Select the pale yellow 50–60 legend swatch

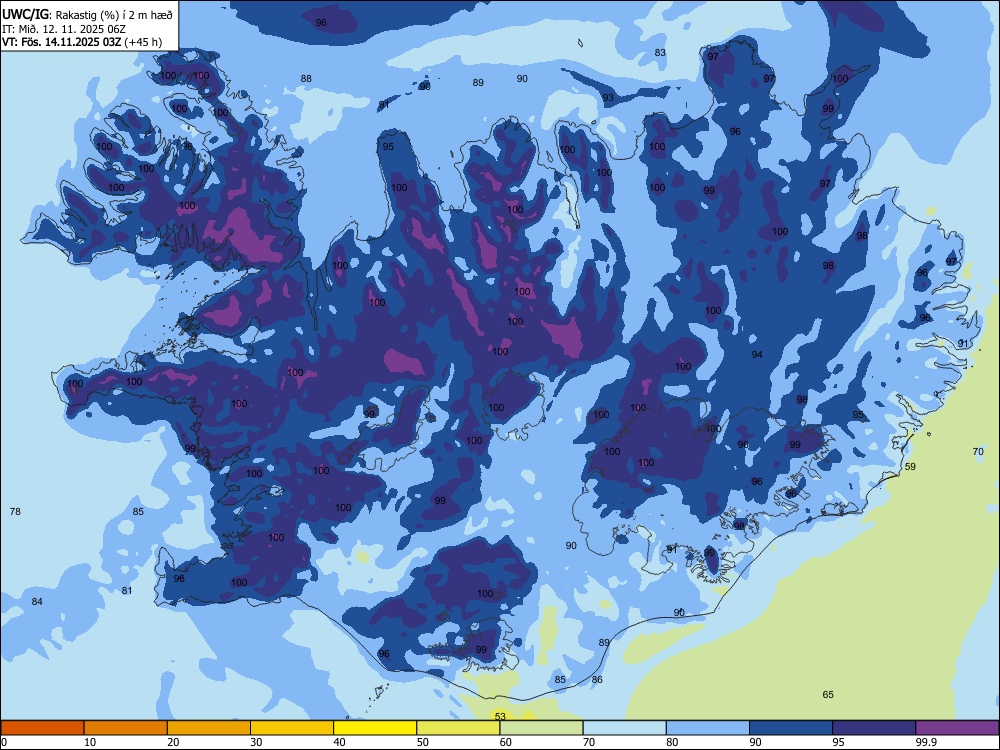(458, 728)
